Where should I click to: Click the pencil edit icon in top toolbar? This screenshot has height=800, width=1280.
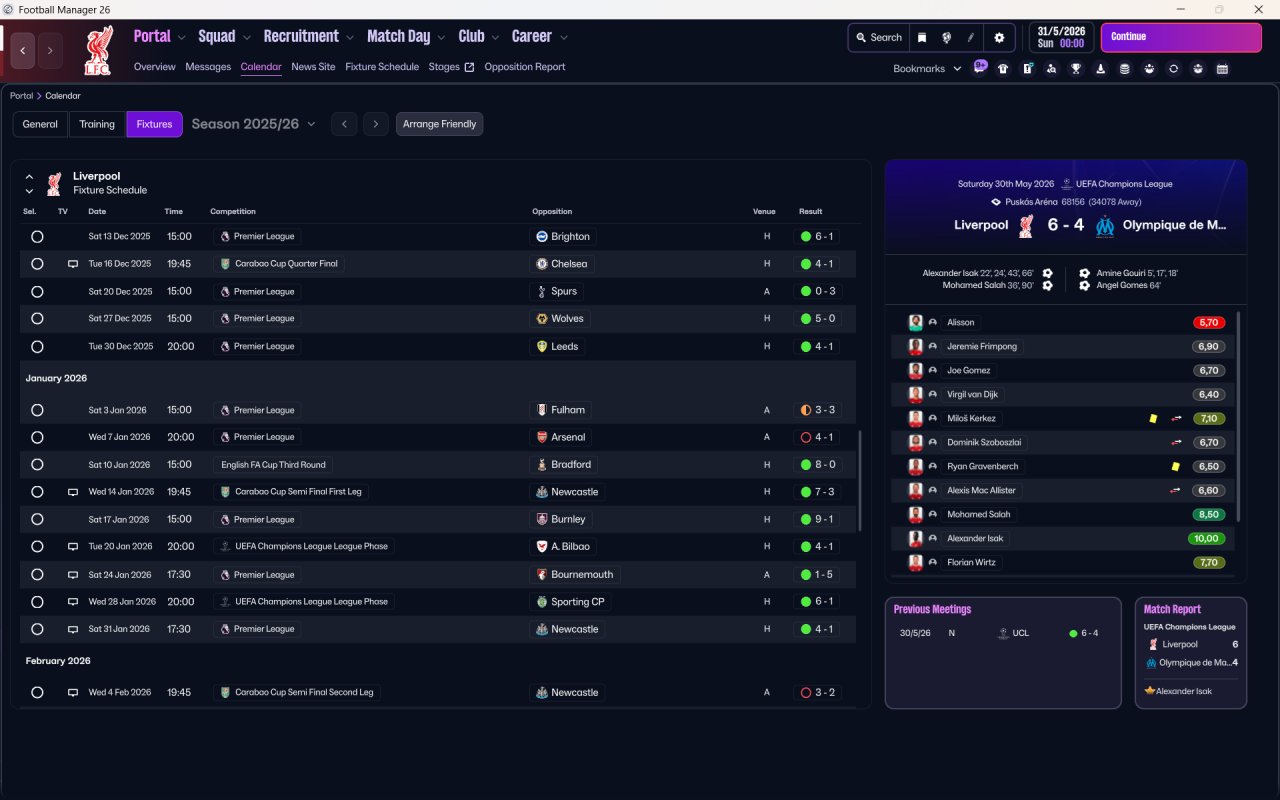[970, 38]
